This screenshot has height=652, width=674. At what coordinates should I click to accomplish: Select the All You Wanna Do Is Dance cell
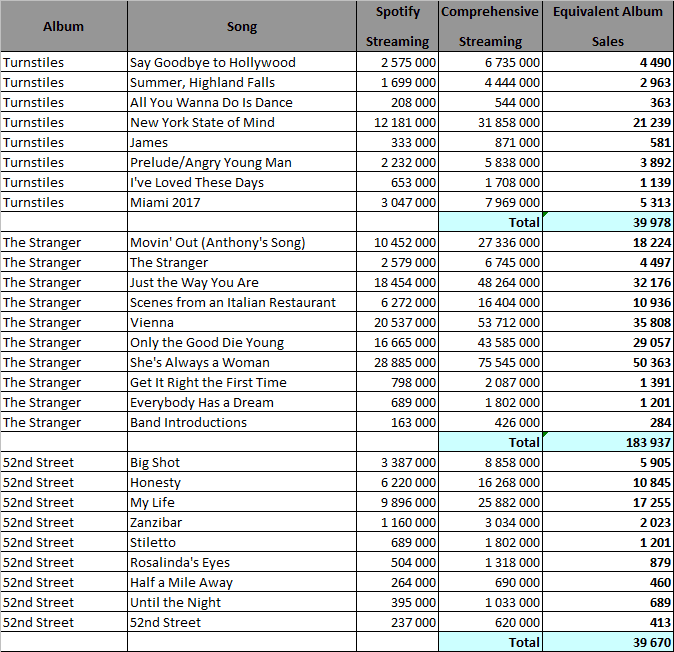click(242, 102)
